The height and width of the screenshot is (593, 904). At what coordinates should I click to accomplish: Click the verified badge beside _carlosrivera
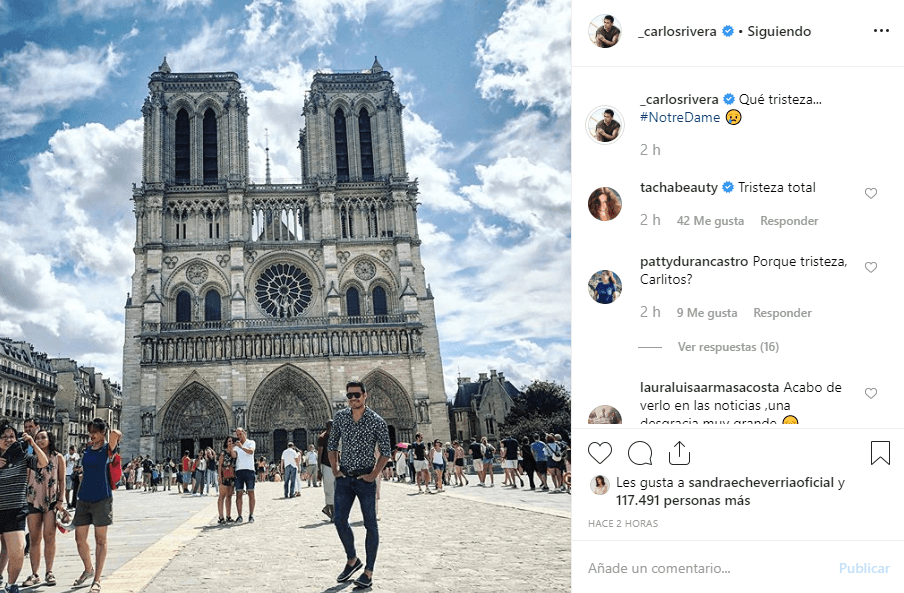(x=729, y=31)
